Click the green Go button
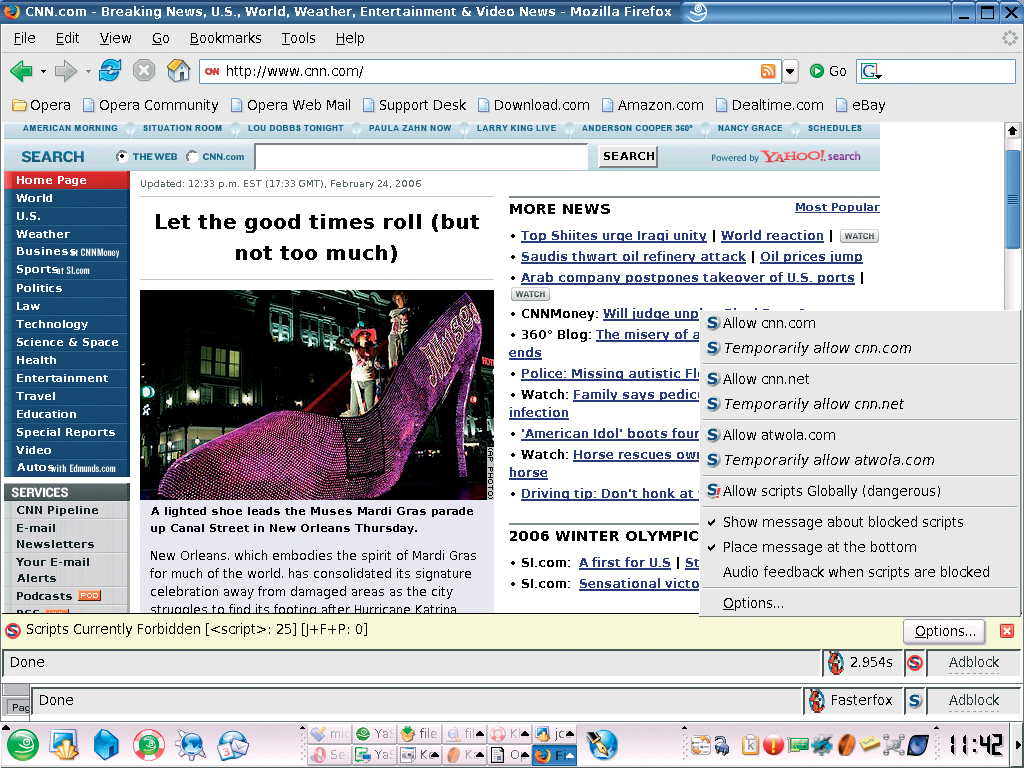 point(827,71)
